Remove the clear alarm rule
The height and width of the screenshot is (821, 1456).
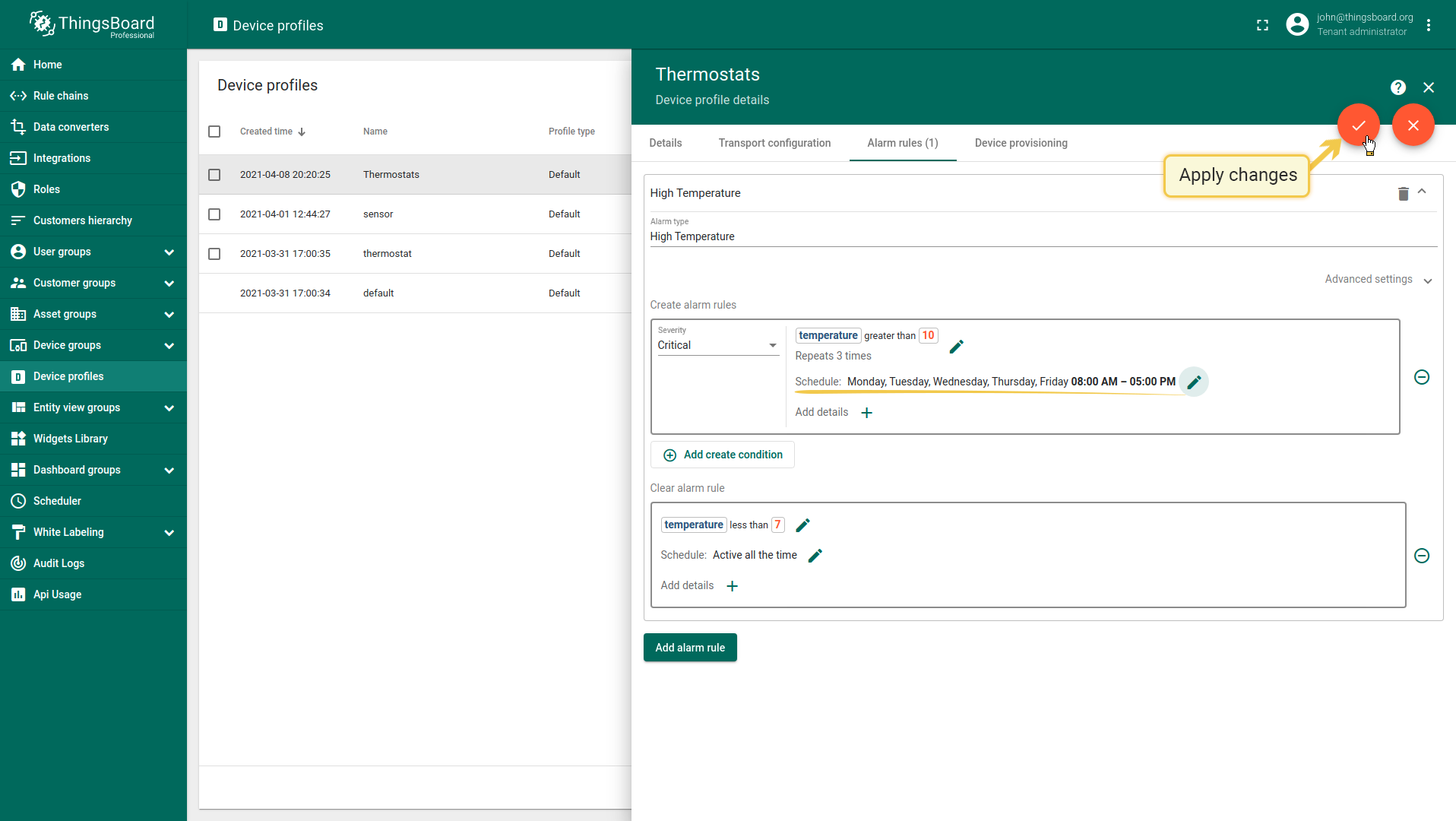(1422, 556)
